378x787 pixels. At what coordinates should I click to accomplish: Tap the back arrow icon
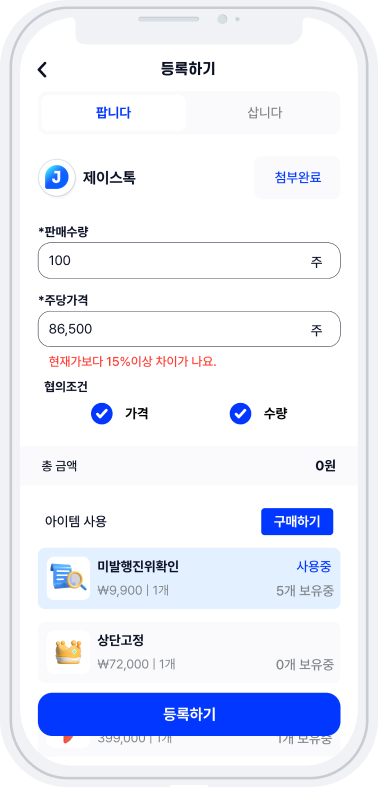coord(42,70)
